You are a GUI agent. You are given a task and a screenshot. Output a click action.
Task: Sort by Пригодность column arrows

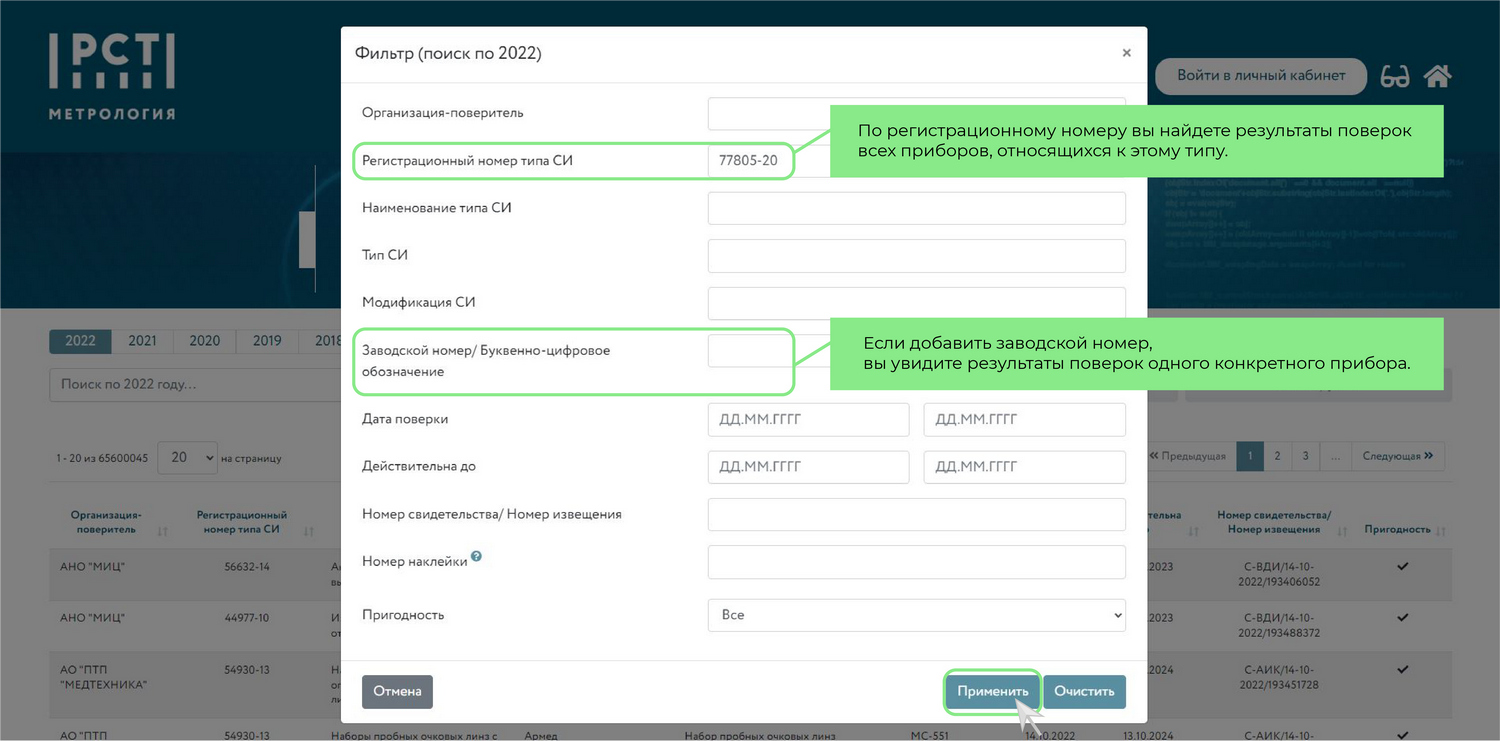1441,530
